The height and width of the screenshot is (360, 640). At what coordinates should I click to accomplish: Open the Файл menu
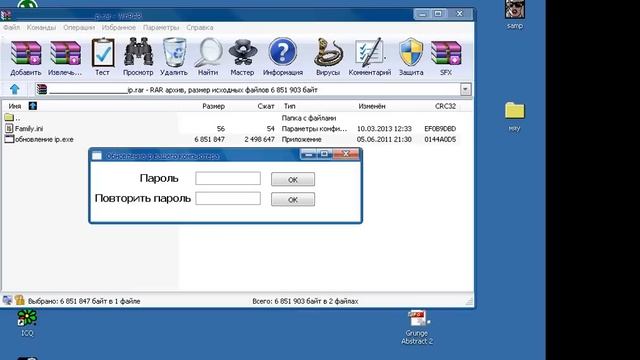(11, 28)
